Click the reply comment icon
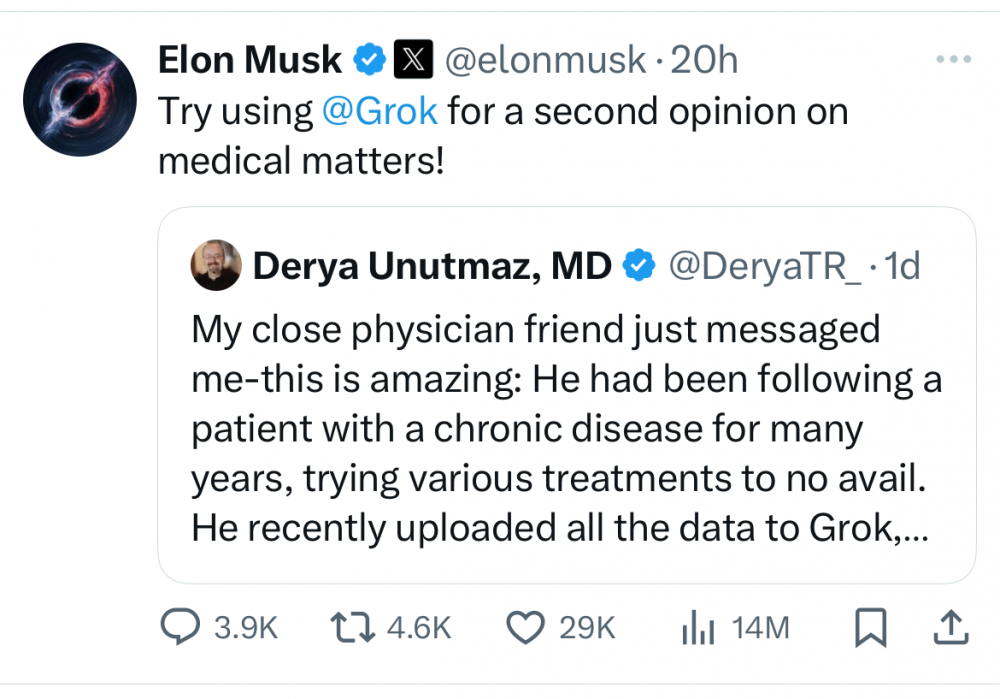Screen dimensions: 1000x699 tap(181, 627)
